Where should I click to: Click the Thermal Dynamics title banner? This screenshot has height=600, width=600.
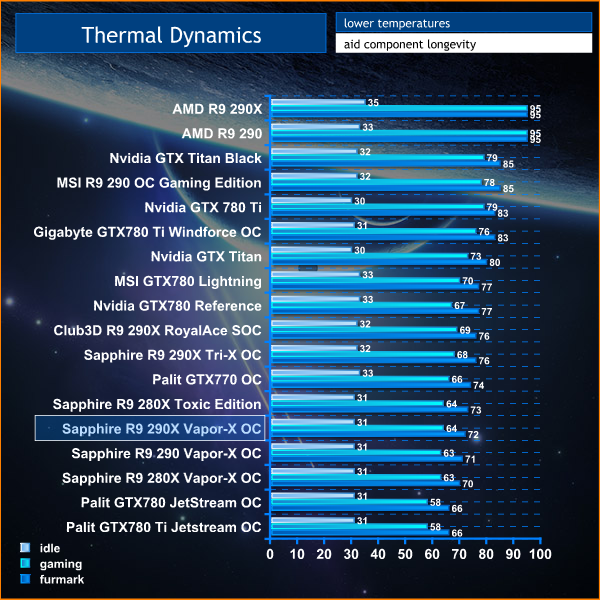click(x=171, y=34)
